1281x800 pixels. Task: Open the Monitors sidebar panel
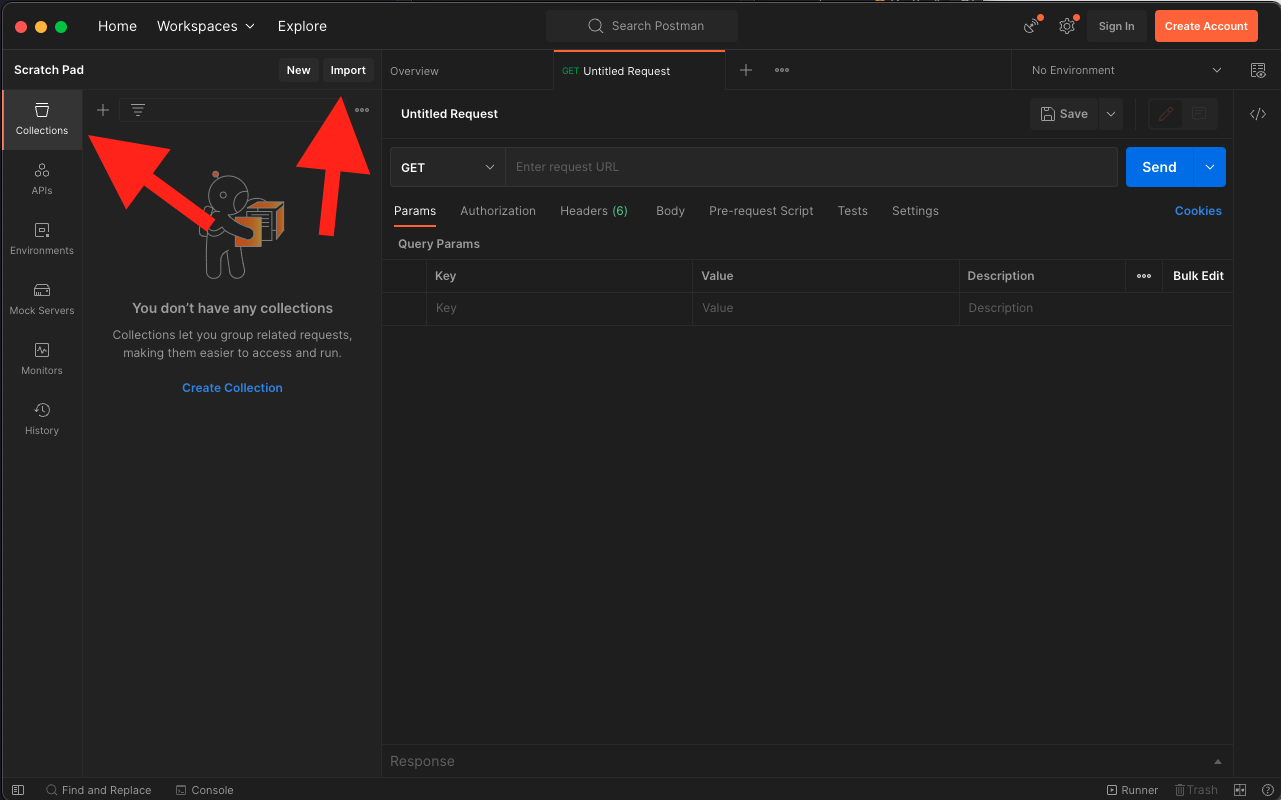[x=42, y=359]
